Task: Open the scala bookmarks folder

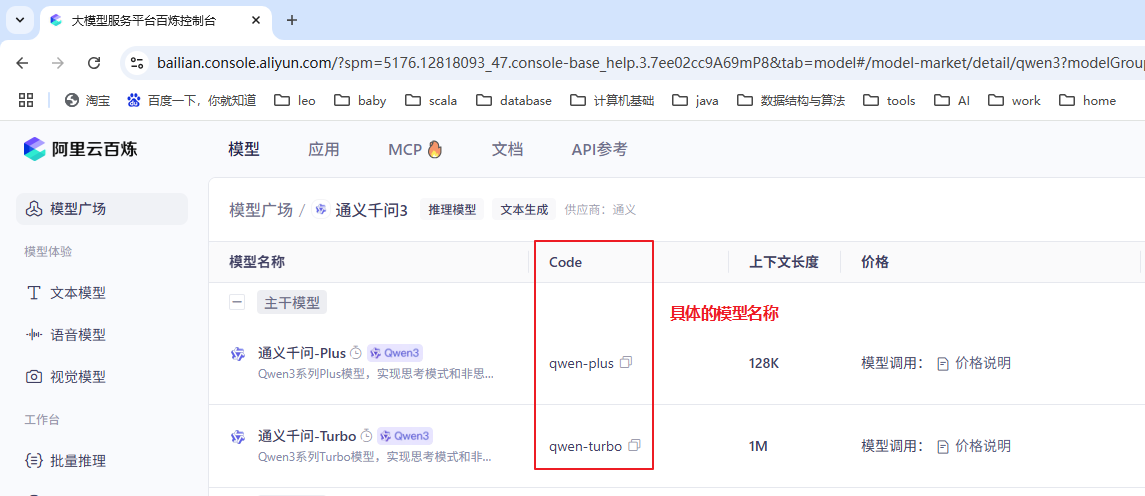Action: click(431, 101)
